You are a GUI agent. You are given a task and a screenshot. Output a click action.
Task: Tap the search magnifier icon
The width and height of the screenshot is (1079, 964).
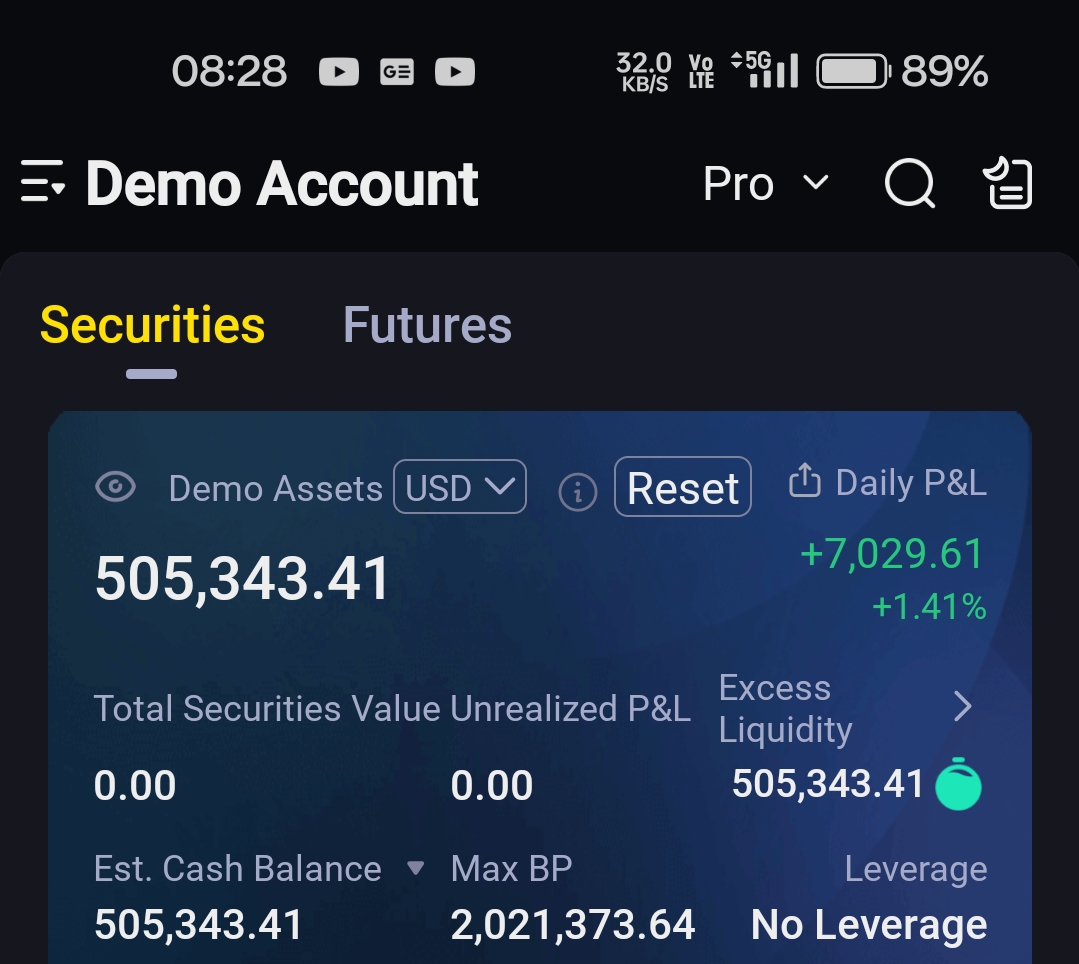tap(910, 184)
